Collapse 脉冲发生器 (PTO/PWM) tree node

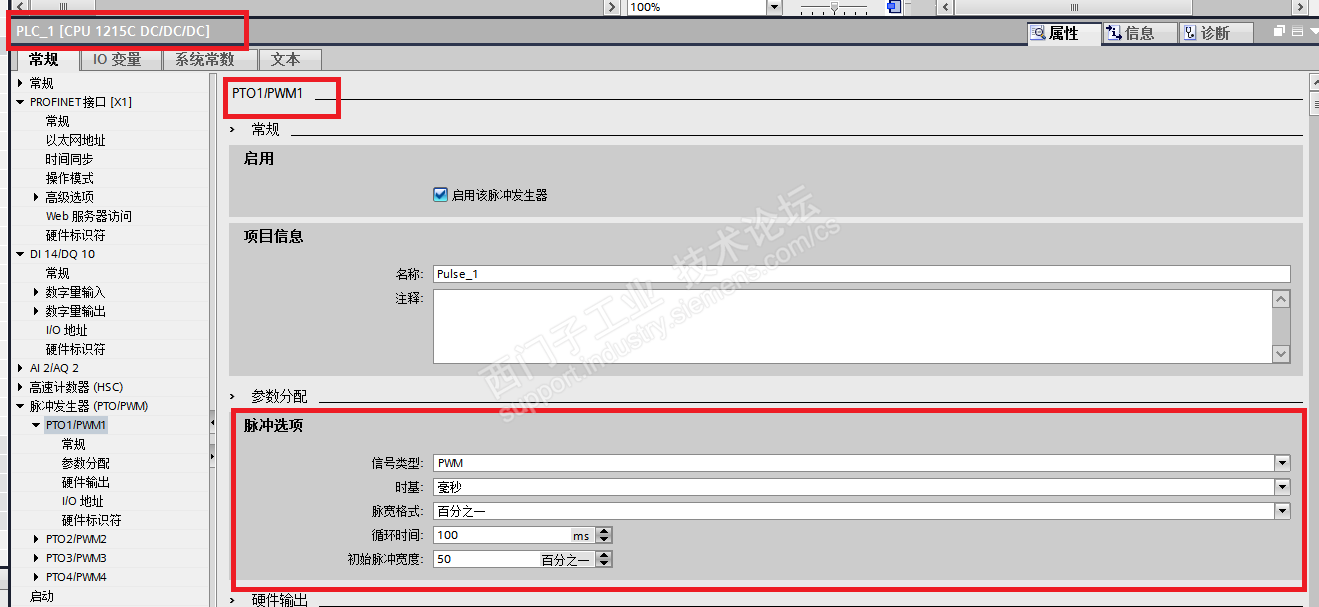tap(21, 406)
